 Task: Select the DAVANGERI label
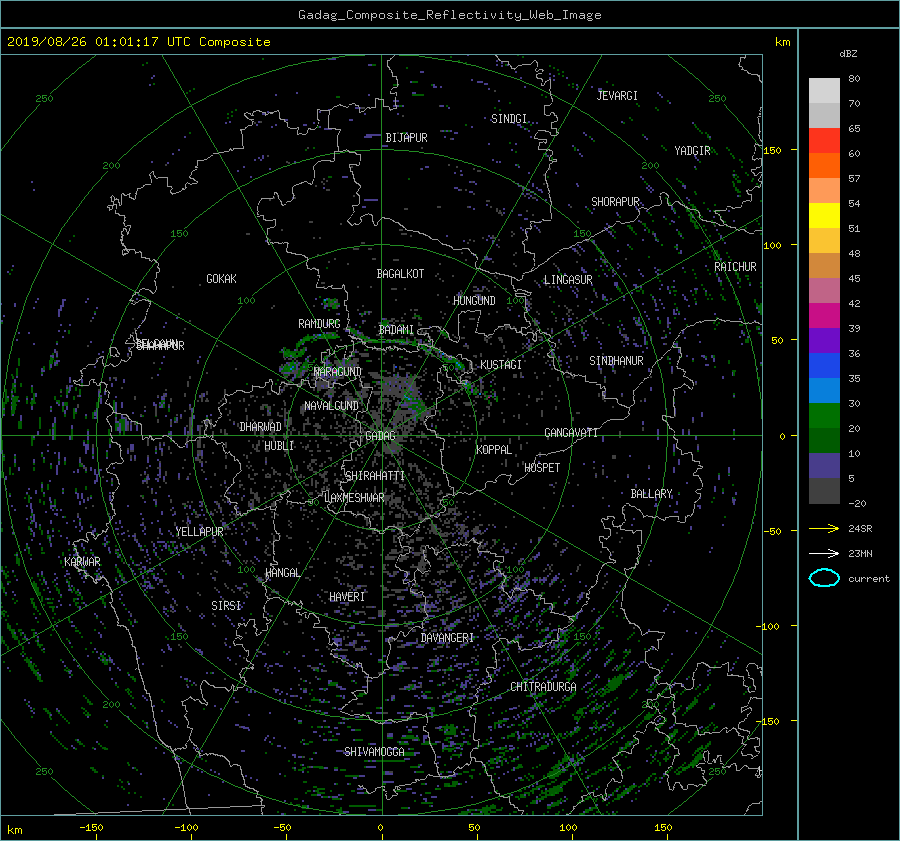[x=447, y=638]
